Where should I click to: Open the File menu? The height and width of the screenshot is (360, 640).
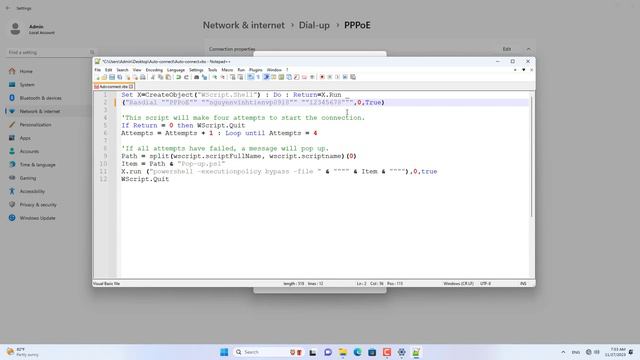(98, 70)
